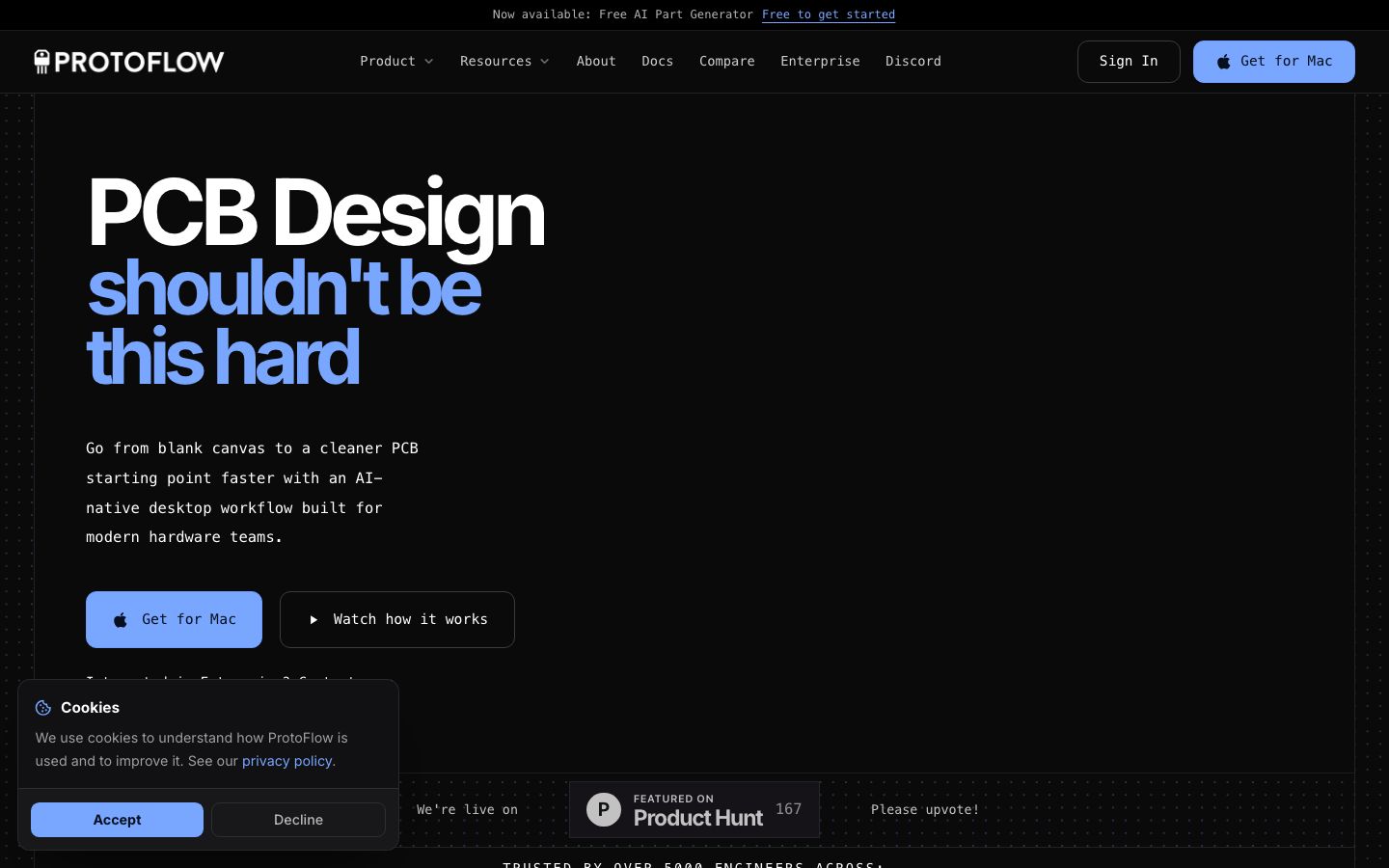Click the 'Cookies' heading in the cookie banner

coord(90,708)
